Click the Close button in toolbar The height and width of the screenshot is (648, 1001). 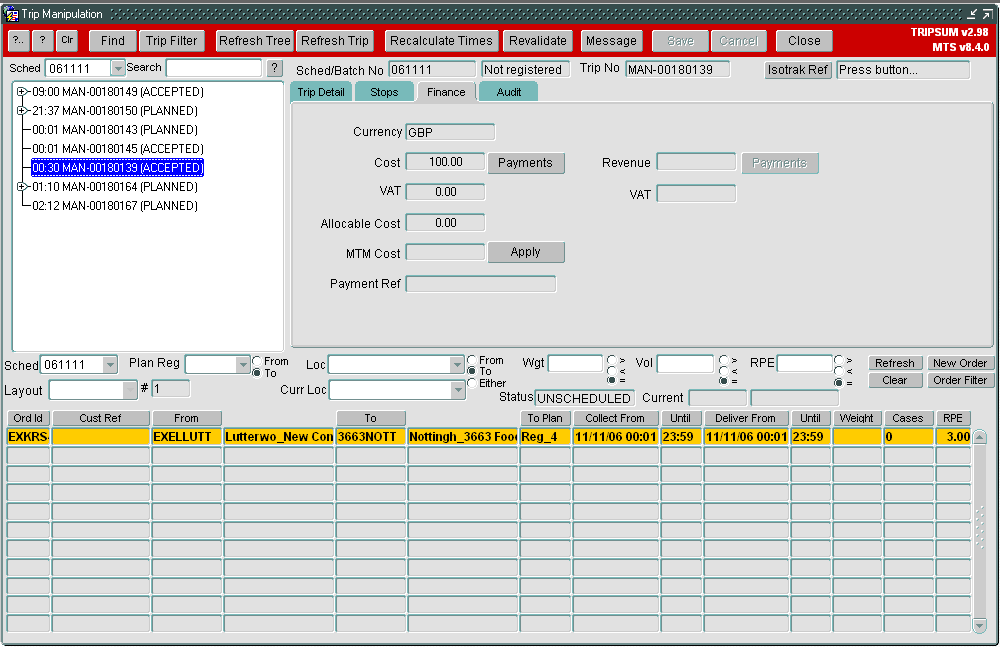(x=804, y=41)
